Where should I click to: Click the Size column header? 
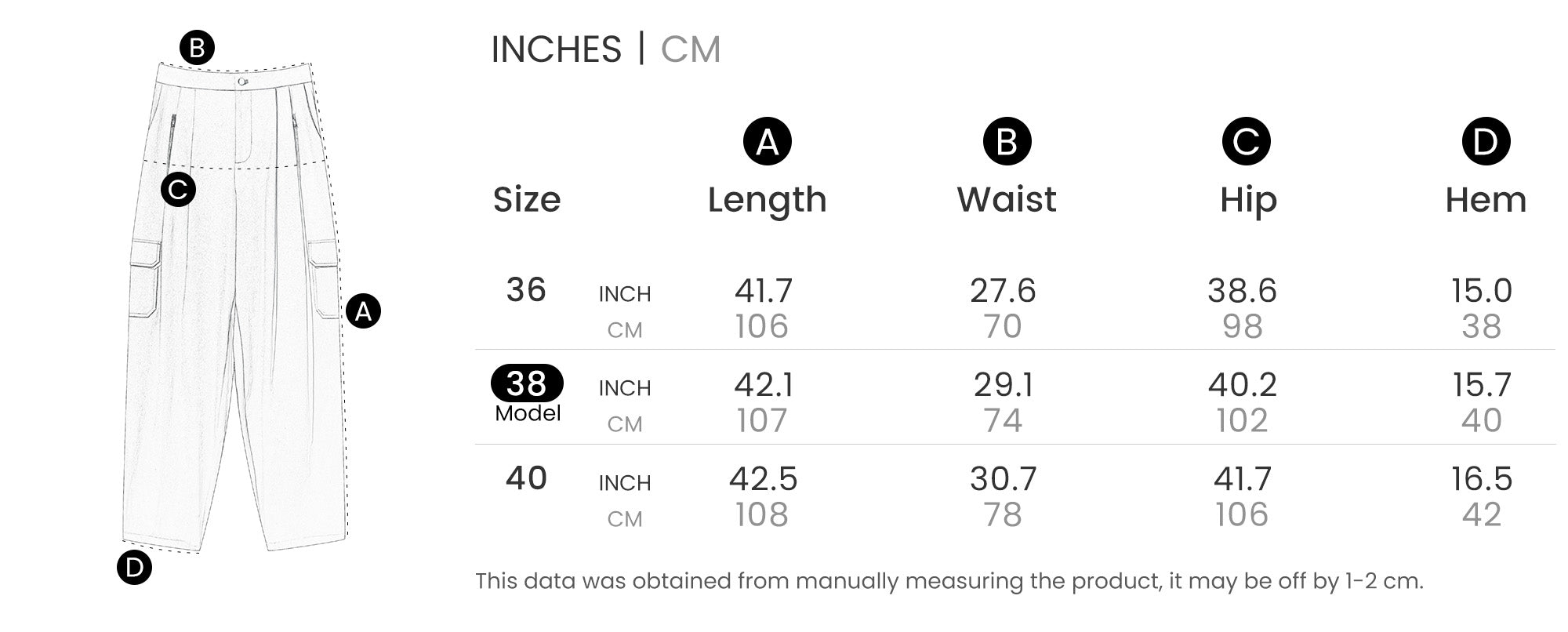point(527,200)
